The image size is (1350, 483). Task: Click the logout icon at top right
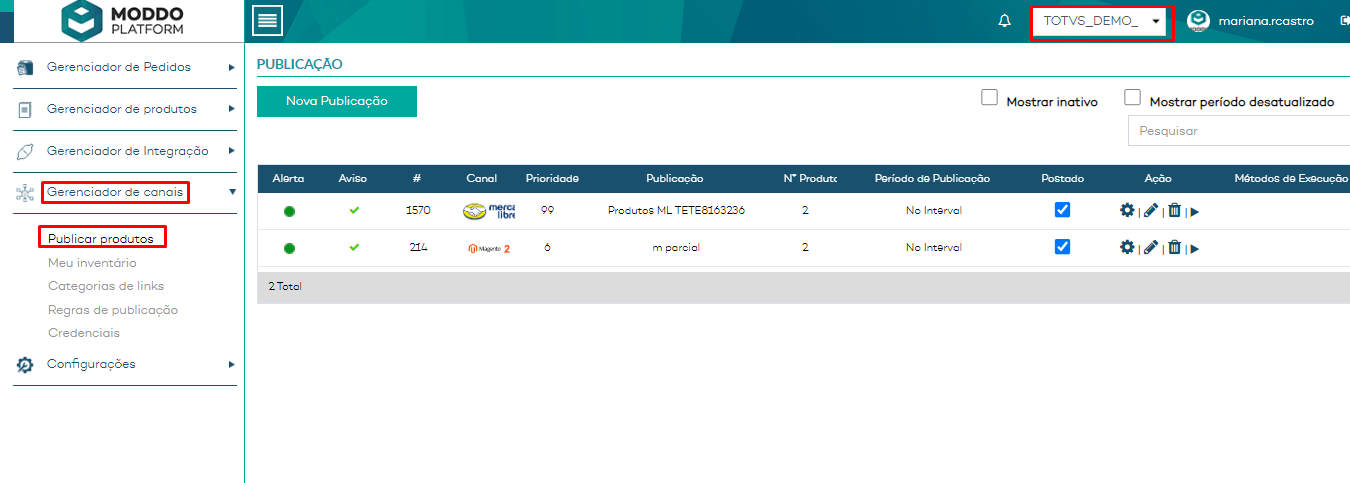(x=1344, y=20)
